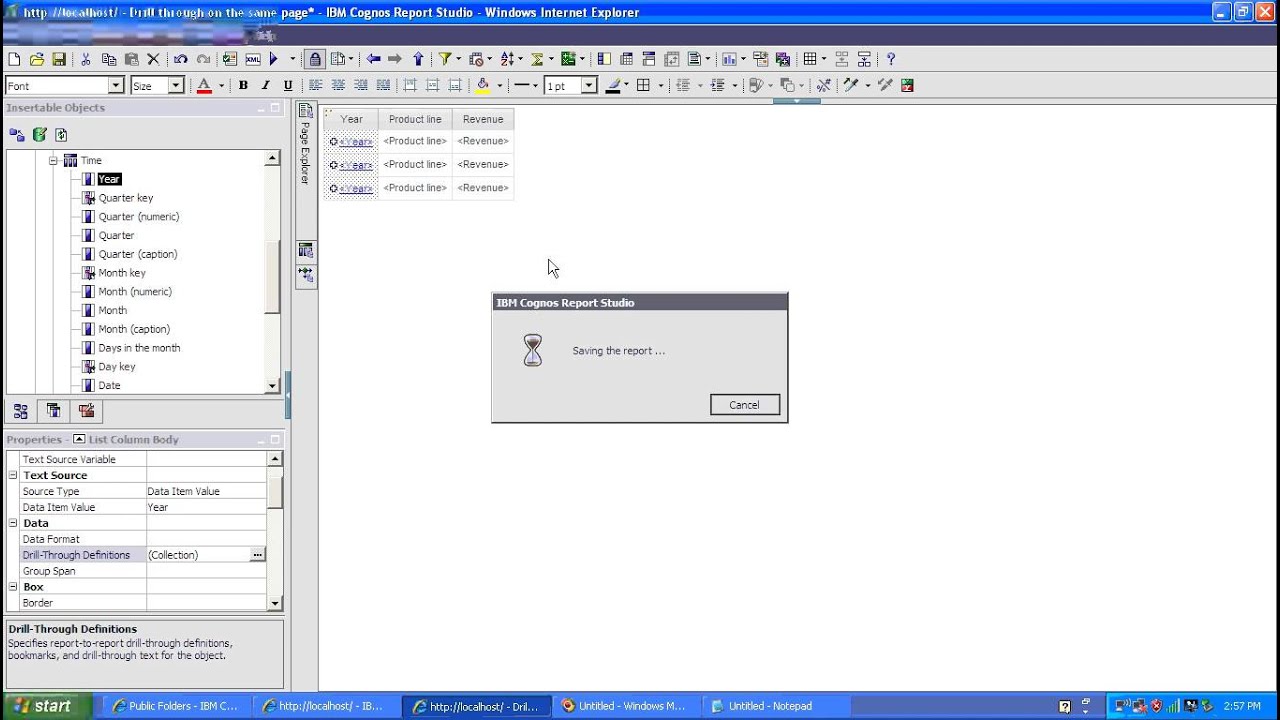Click the Delete X icon in toolbar
This screenshot has height=720, width=1280.
point(153,59)
